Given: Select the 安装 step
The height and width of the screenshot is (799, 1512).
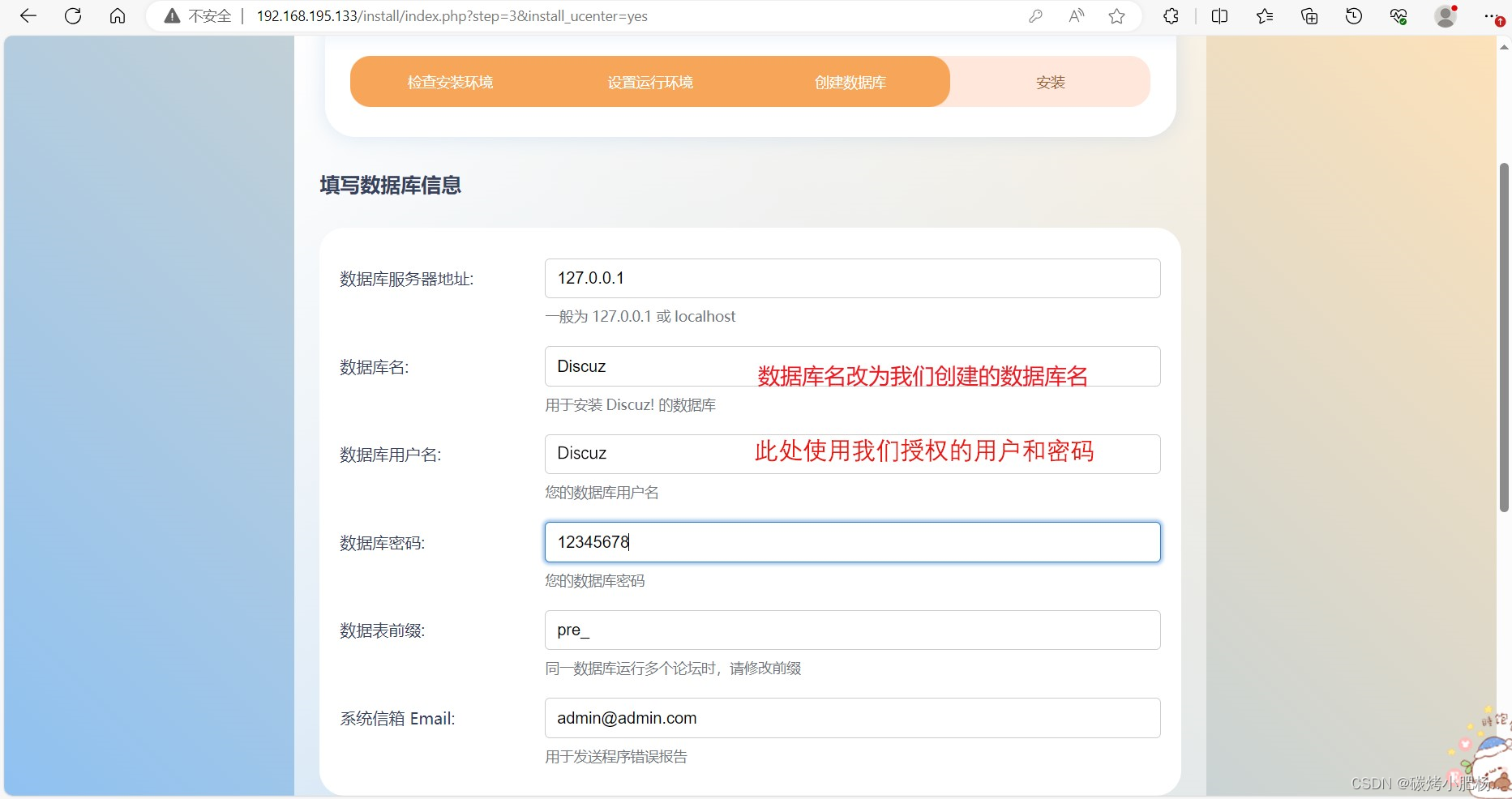Looking at the screenshot, I should pos(1051,82).
